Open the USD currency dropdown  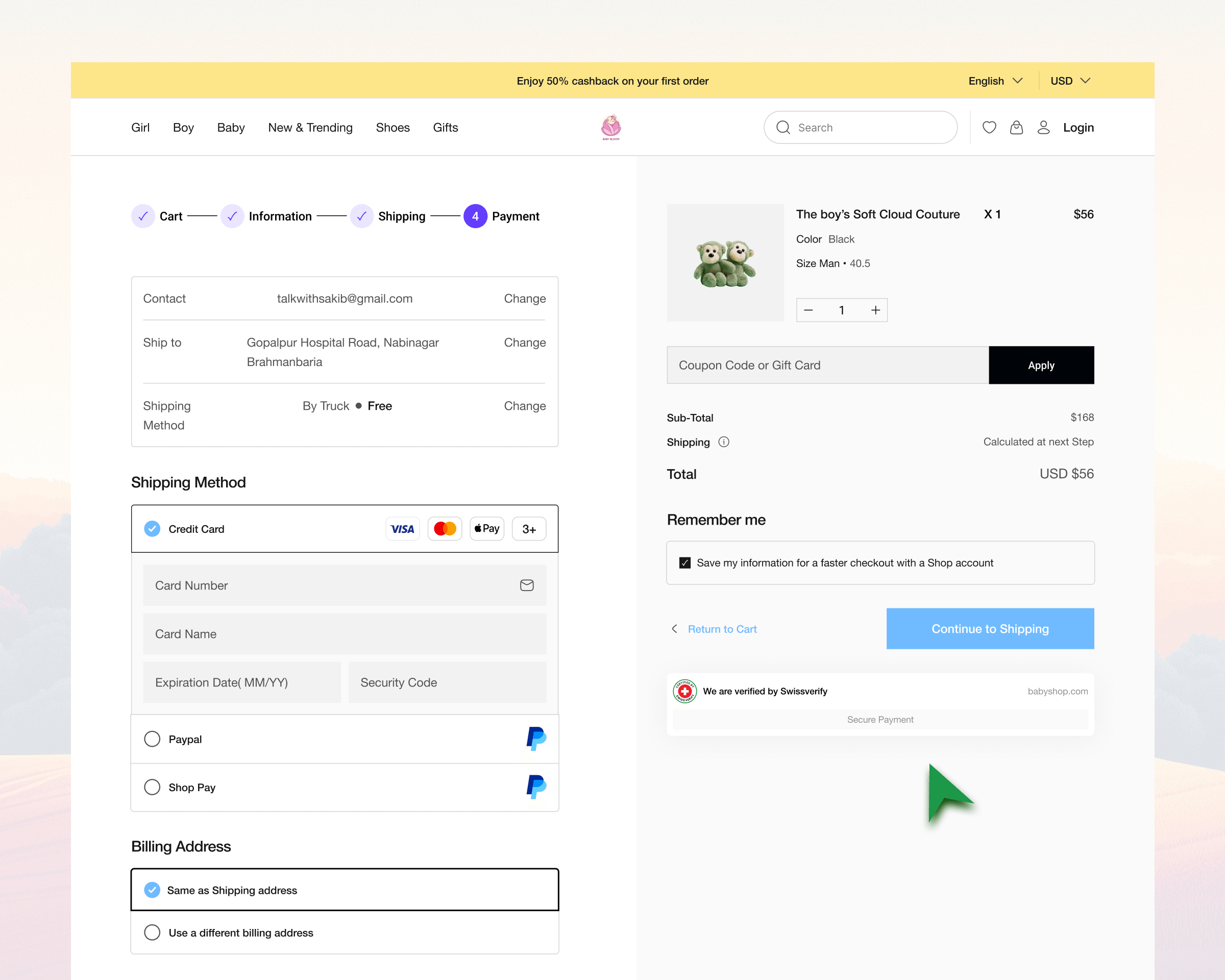coord(1070,81)
